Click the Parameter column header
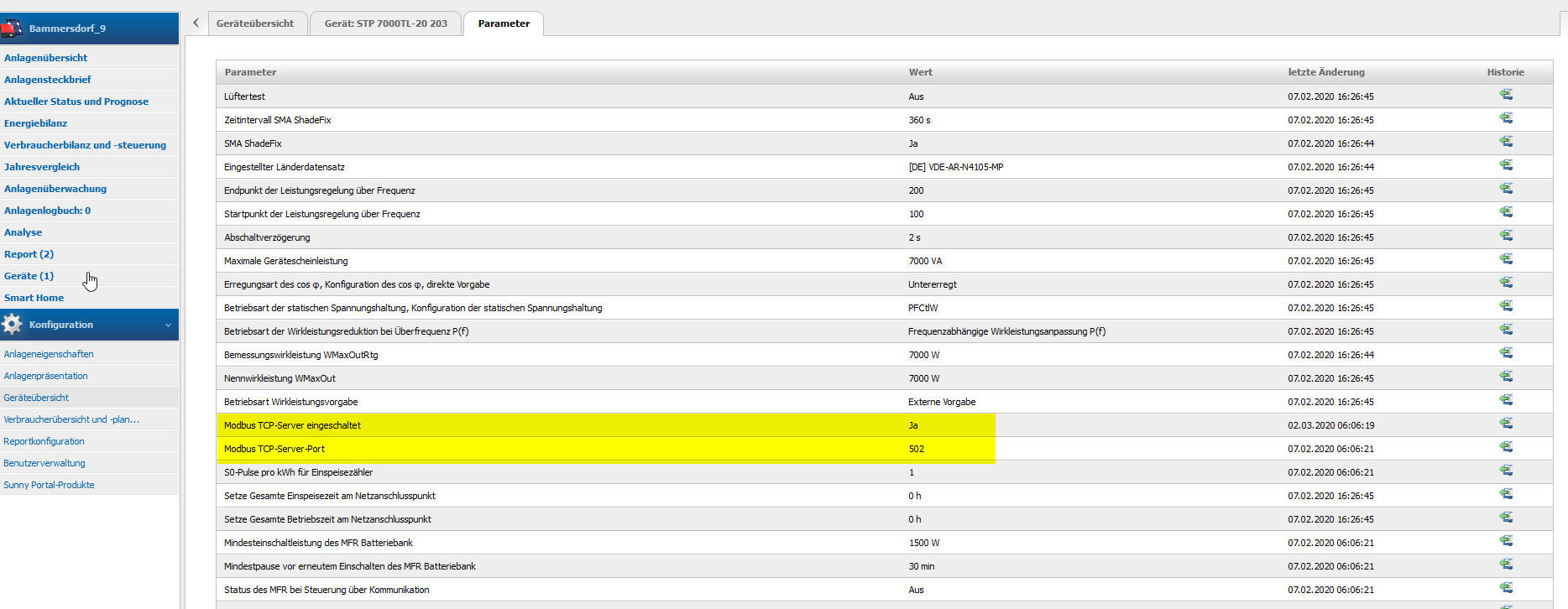 coord(250,72)
